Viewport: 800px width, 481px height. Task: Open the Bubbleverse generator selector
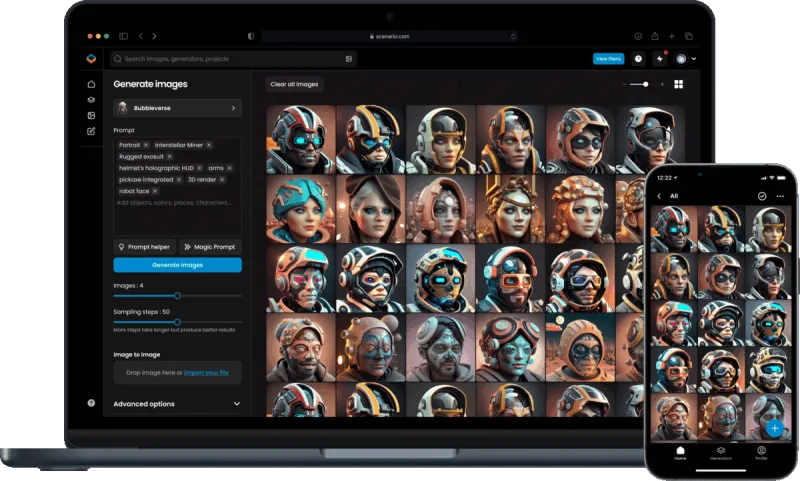177,107
